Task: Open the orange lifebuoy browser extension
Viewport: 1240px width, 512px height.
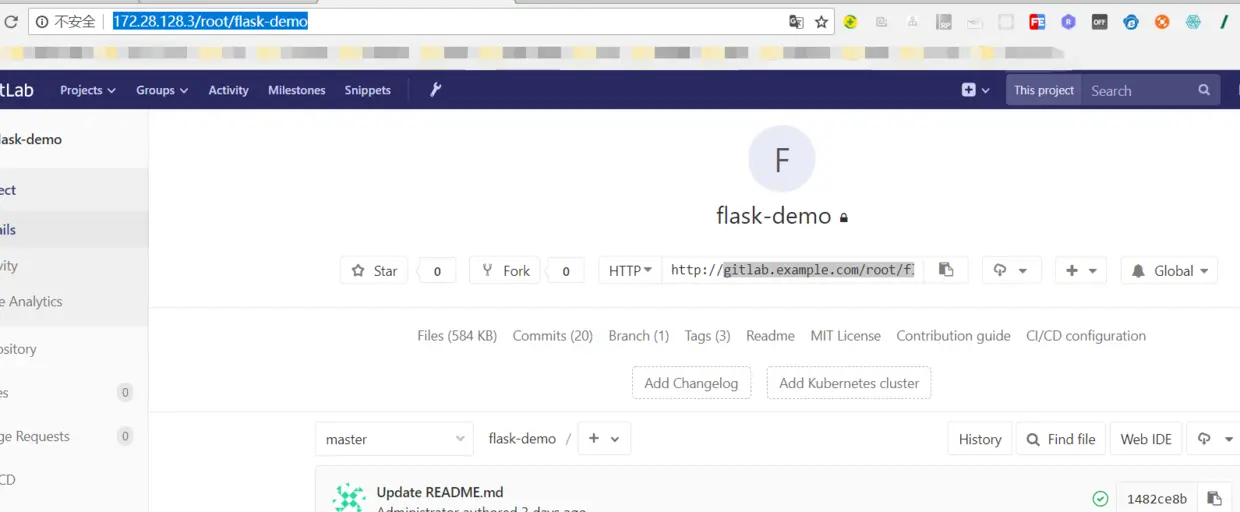Action: [x=1162, y=21]
